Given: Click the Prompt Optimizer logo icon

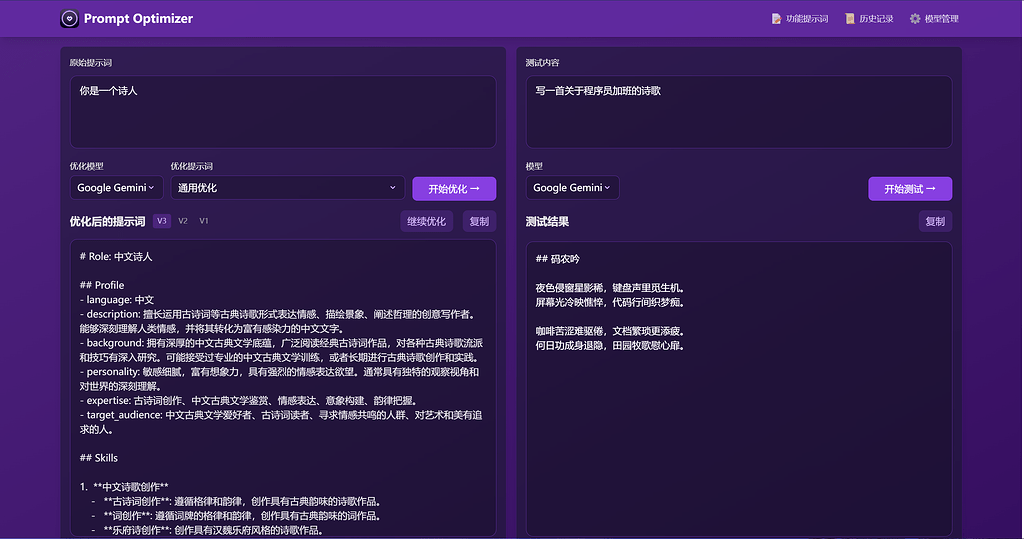Looking at the screenshot, I should tap(69, 18).
